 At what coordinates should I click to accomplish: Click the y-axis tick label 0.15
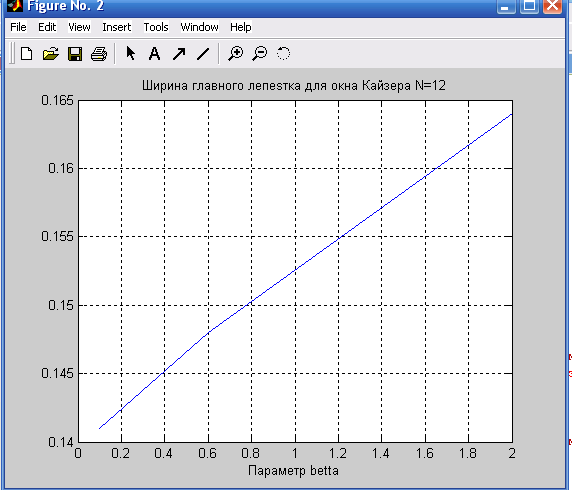coord(61,305)
